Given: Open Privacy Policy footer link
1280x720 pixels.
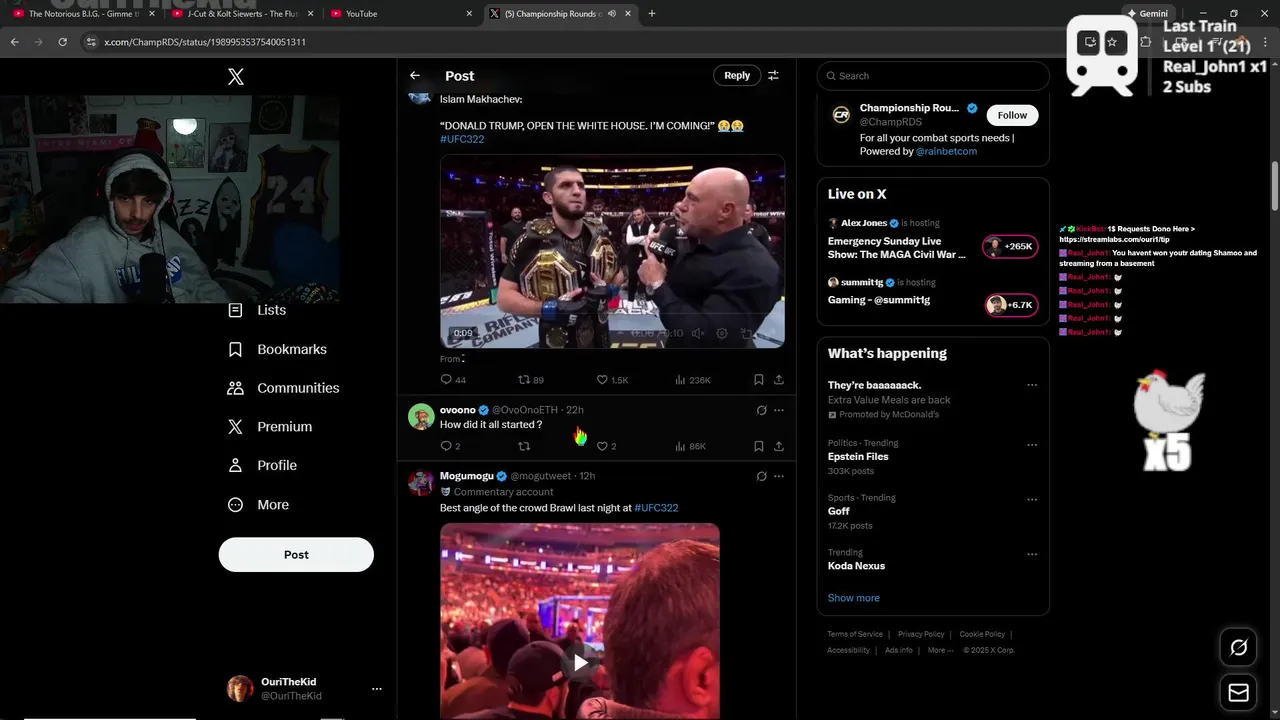Looking at the screenshot, I should (x=921, y=634).
